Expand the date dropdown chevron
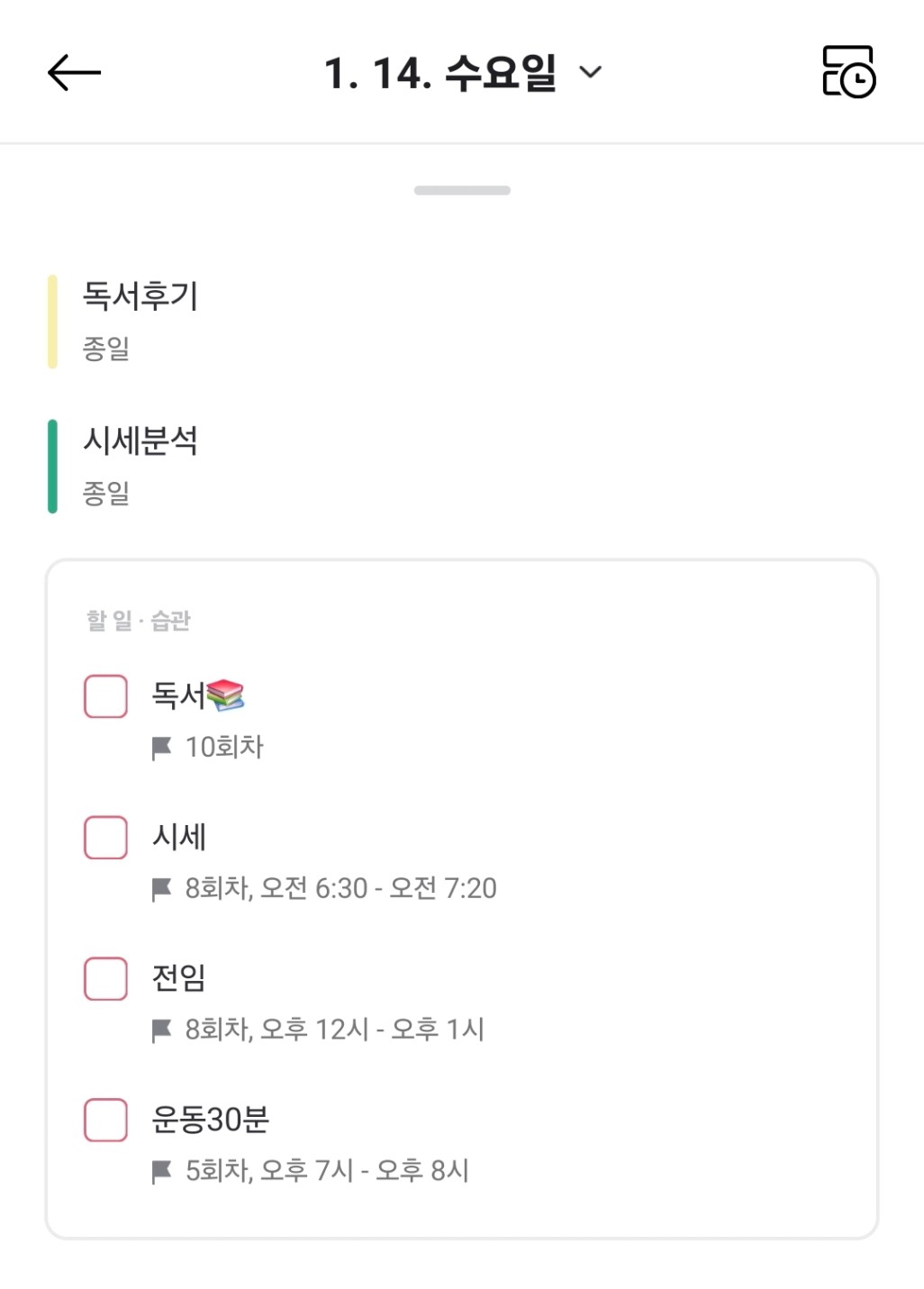 tap(590, 72)
